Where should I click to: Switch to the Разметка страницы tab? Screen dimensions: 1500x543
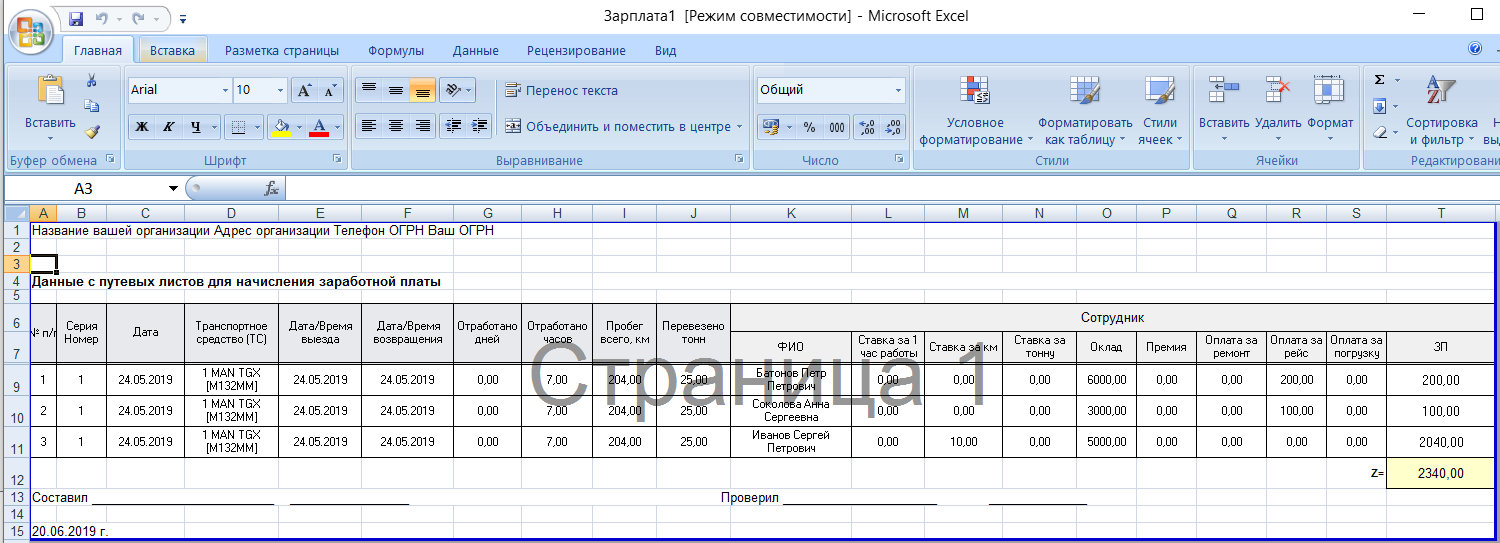coord(282,50)
